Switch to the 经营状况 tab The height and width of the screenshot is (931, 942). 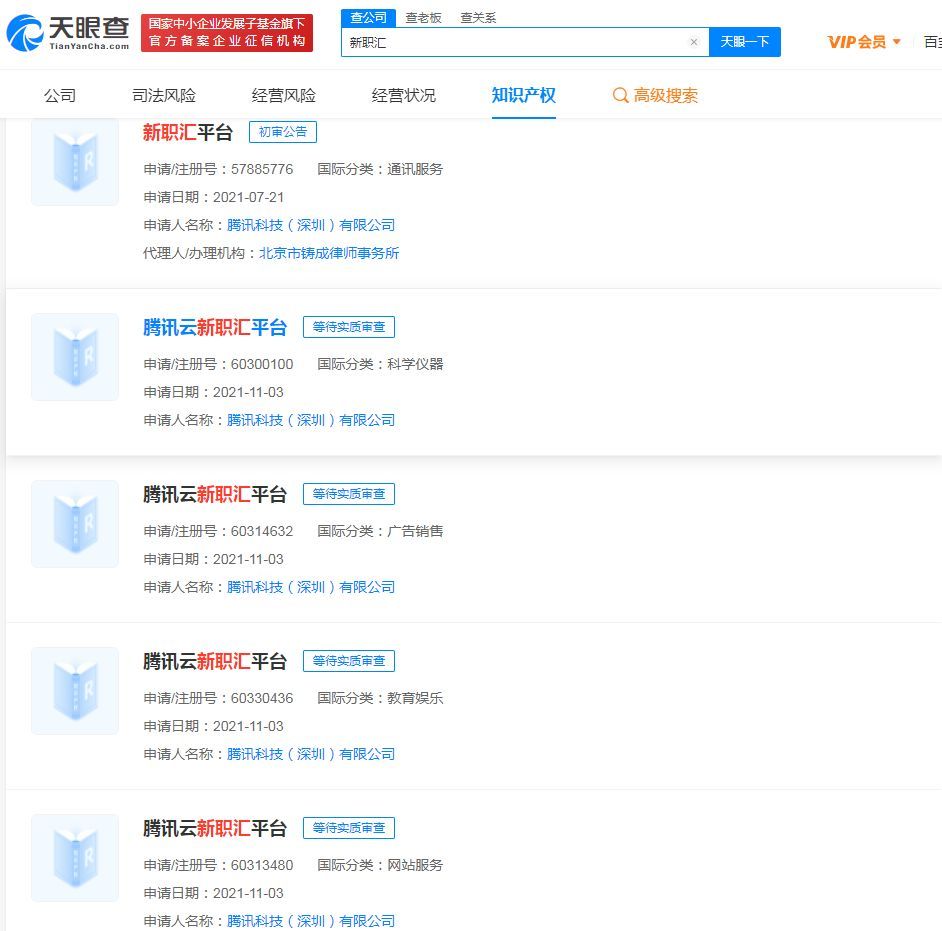tap(404, 95)
